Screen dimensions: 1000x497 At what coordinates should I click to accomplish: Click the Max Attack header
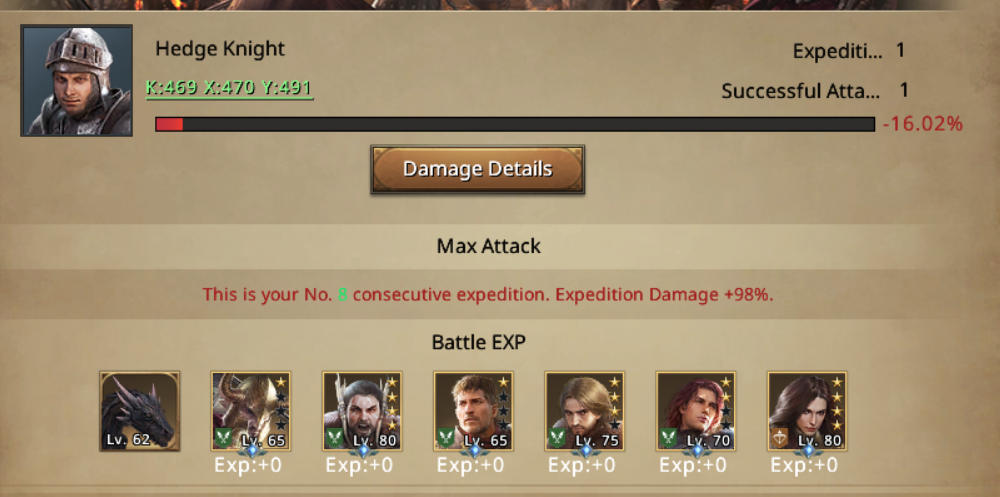(489, 246)
